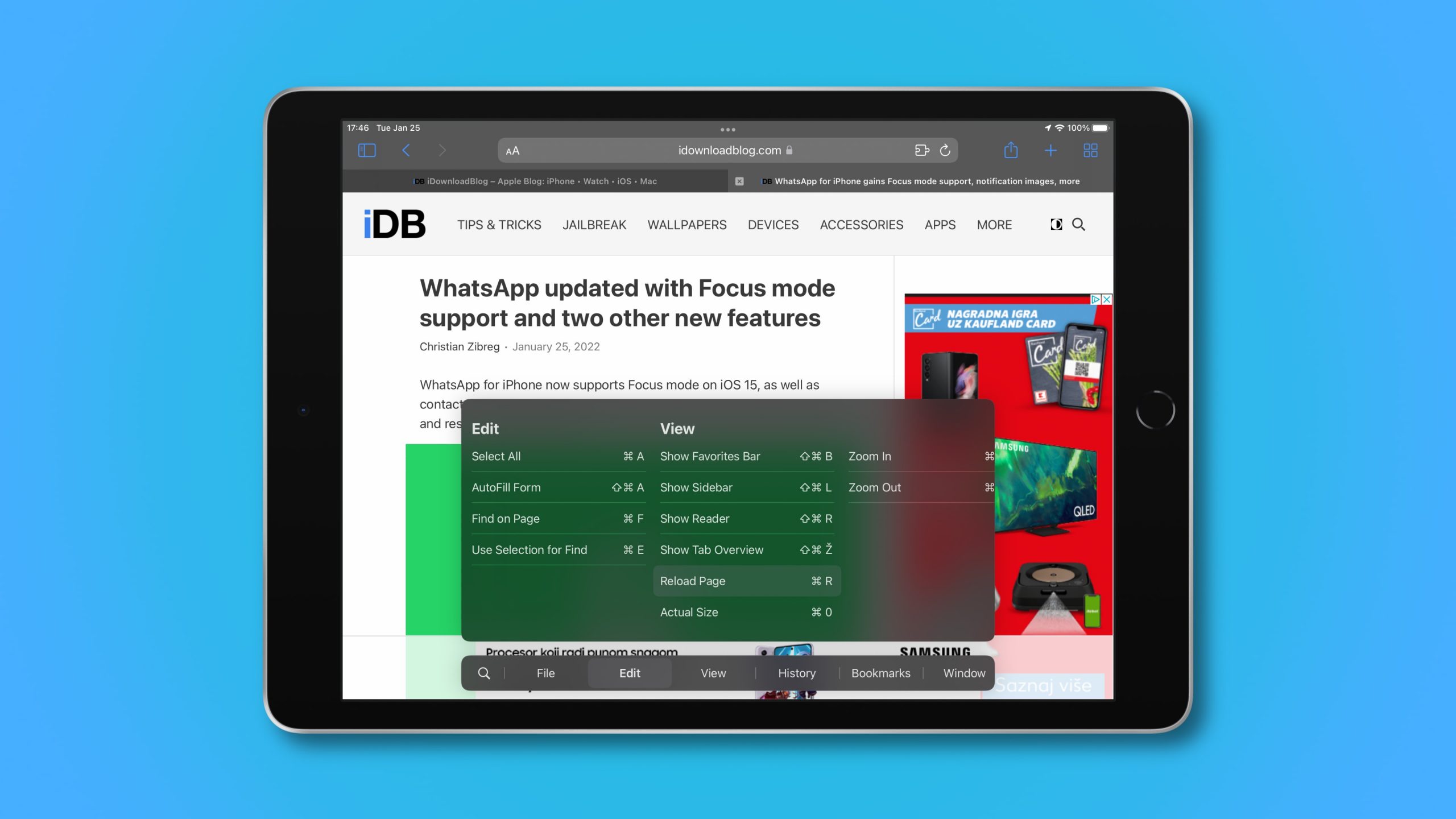The image size is (1456, 819).
Task: Click forward navigation arrow icon
Action: [441, 151]
